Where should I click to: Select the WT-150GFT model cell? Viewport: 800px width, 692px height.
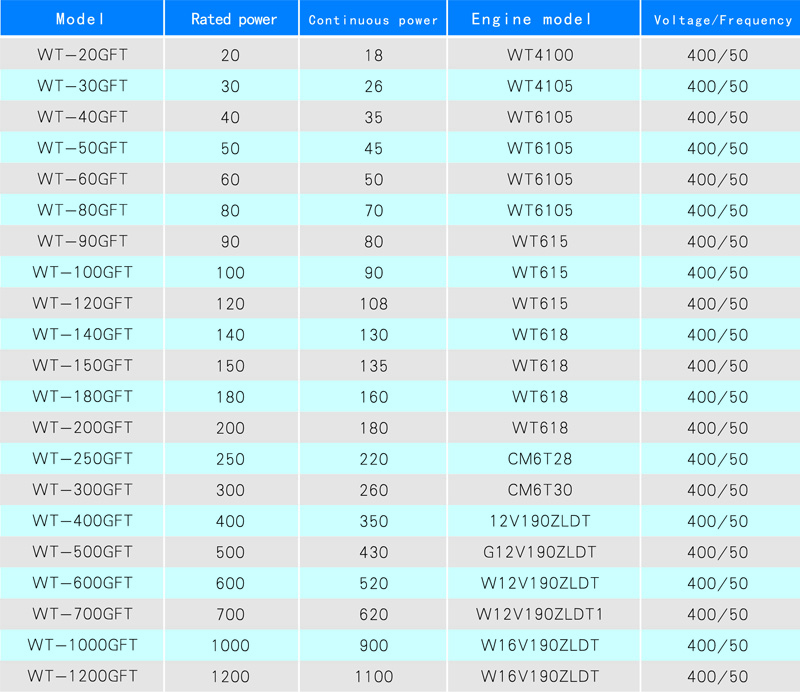pos(82,365)
